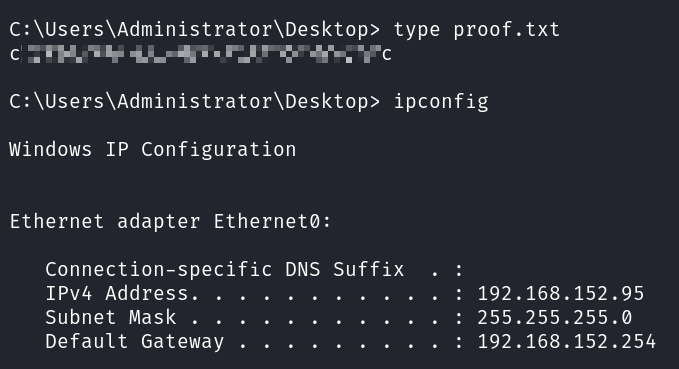Click the 'type proof.txt' command text

(477, 30)
